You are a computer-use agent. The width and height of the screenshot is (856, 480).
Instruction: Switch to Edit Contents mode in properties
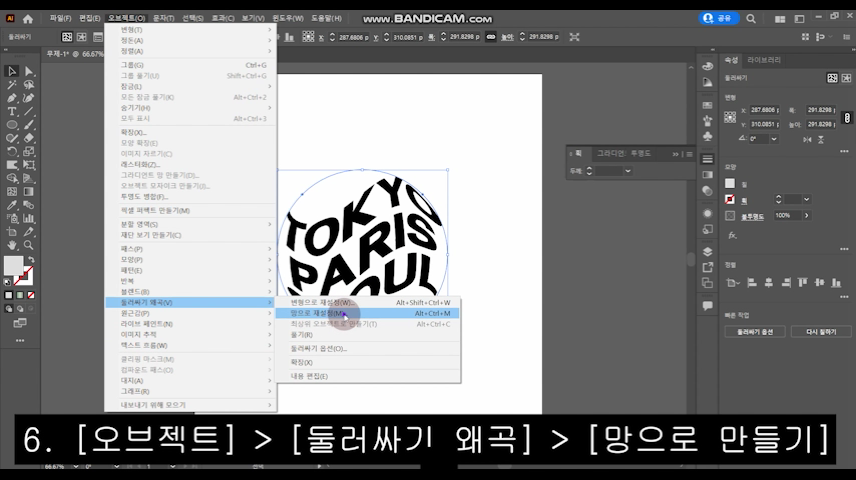pyautogui.click(x=846, y=78)
